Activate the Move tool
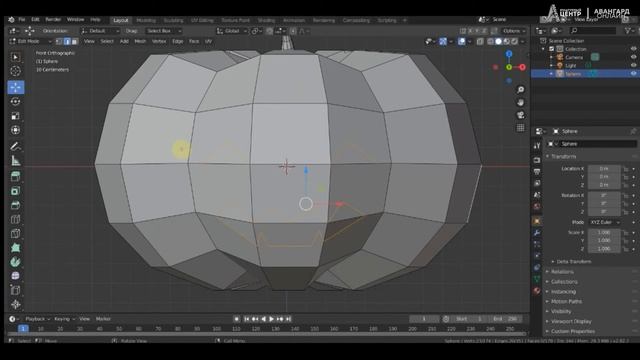This screenshot has height=360, width=640. [16, 87]
